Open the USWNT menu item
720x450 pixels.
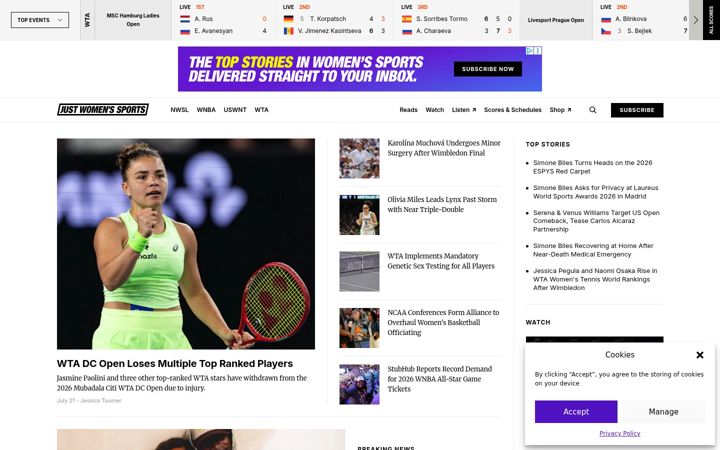click(x=235, y=110)
